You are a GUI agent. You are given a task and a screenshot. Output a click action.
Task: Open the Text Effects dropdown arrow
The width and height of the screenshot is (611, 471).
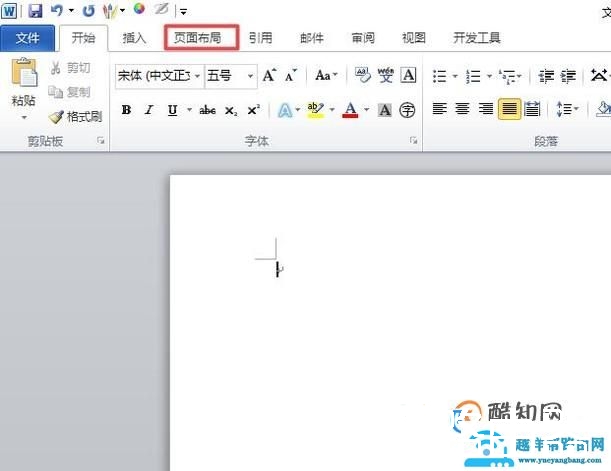pos(298,110)
